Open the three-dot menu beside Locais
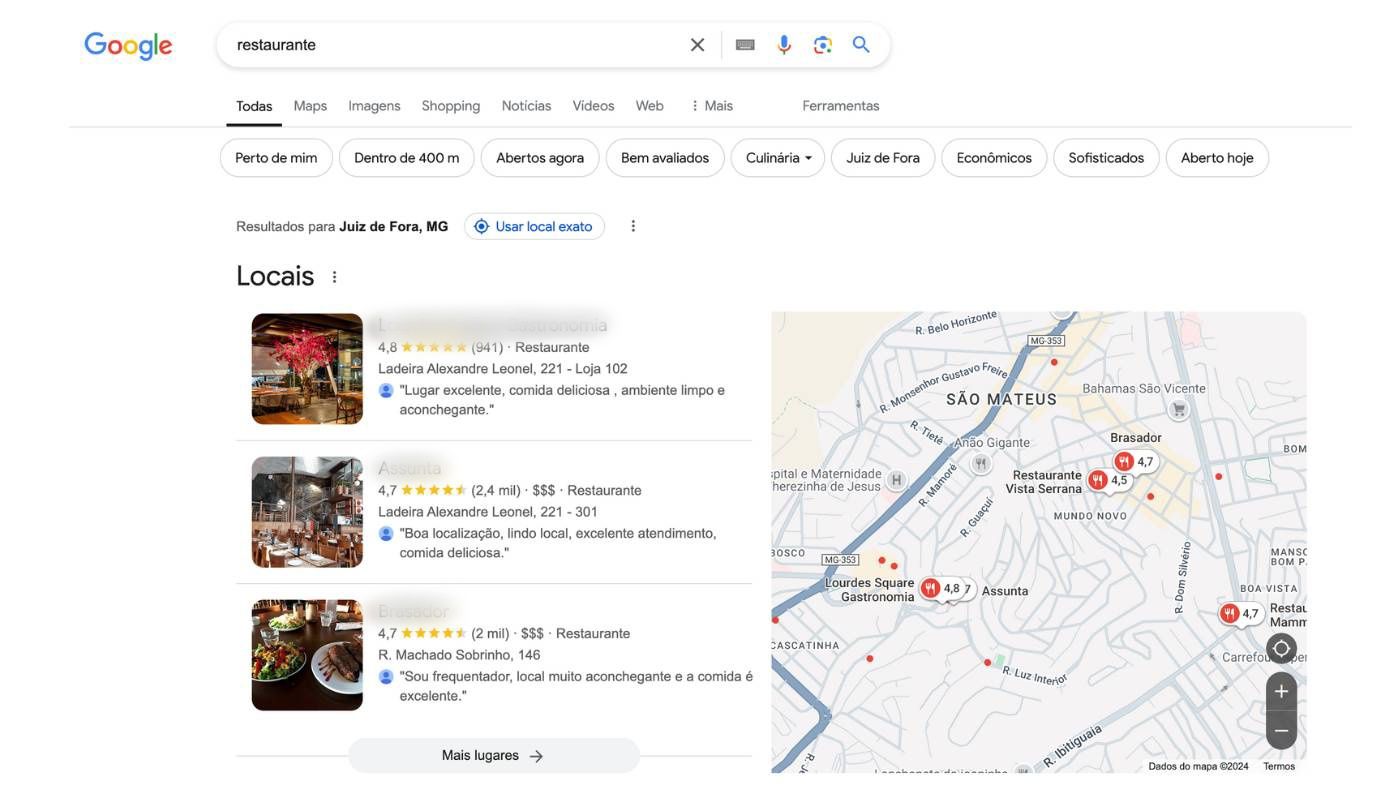The image size is (1400, 788). (335, 276)
